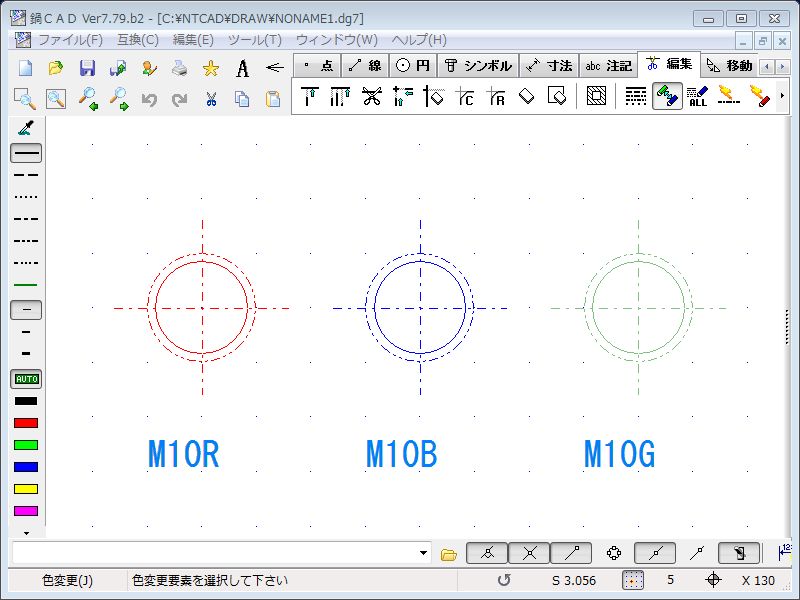The height and width of the screenshot is (600, 800).
Task: Open the 編集(E) menu
Action: click(193, 40)
